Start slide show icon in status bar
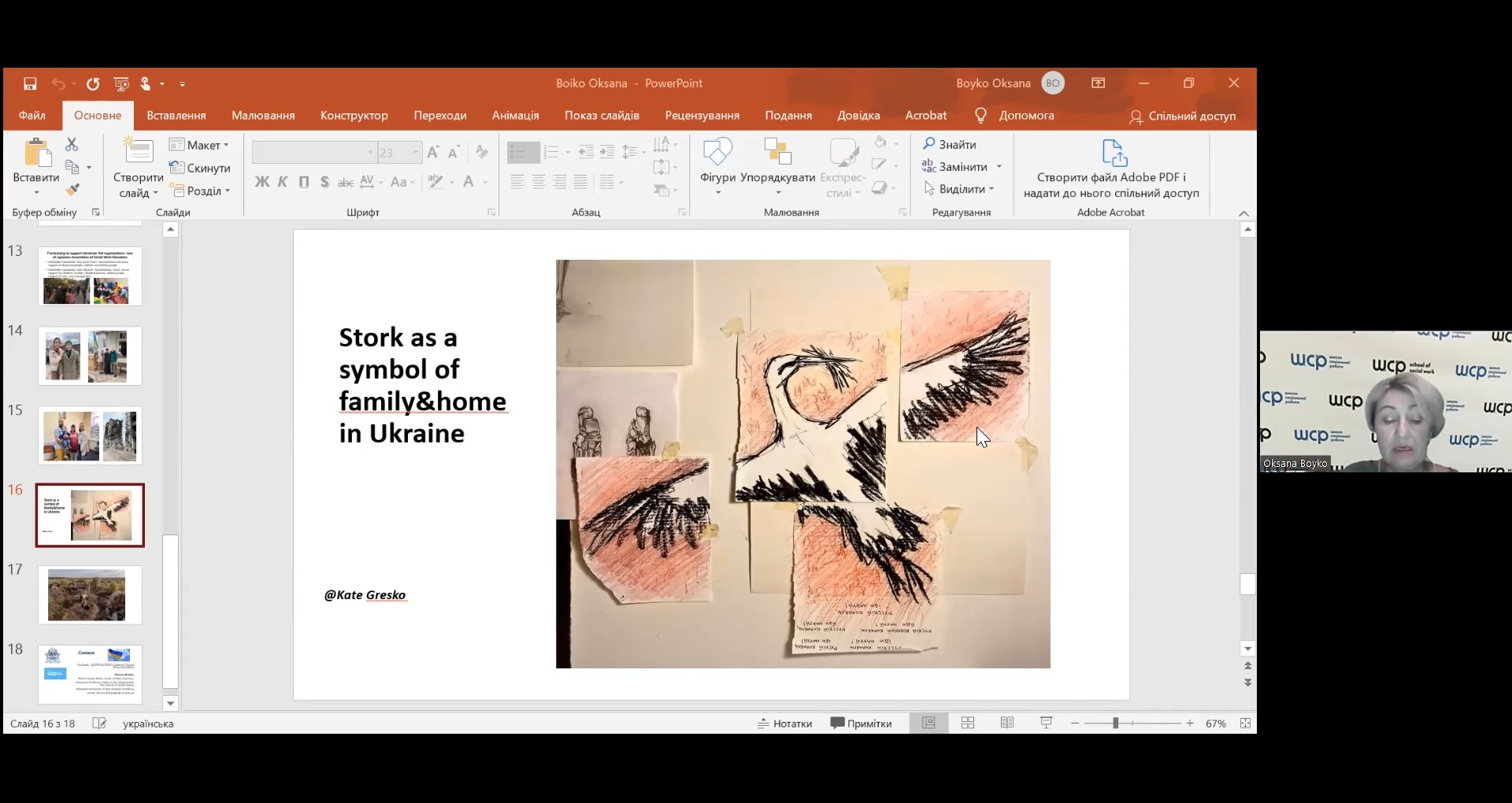Image resolution: width=1512 pixels, height=803 pixels. [x=1047, y=723]
